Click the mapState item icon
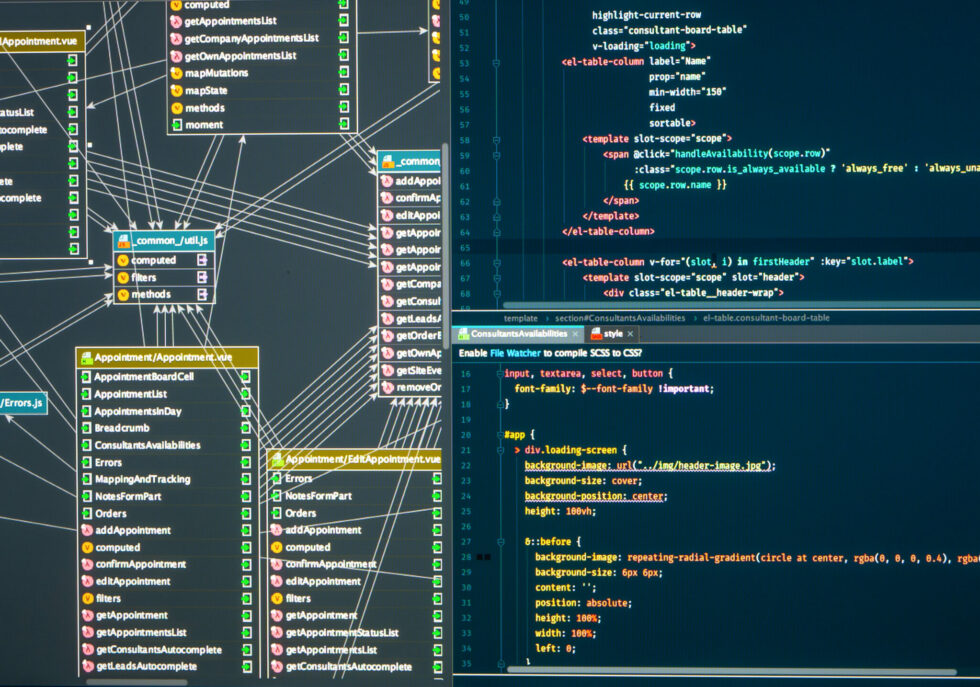This screenshot has width=980, height=687. 176,91
